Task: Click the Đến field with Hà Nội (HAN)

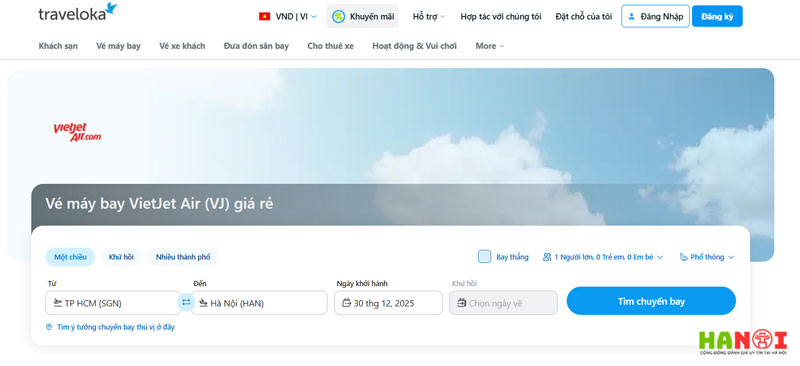Action: point(259,303)
